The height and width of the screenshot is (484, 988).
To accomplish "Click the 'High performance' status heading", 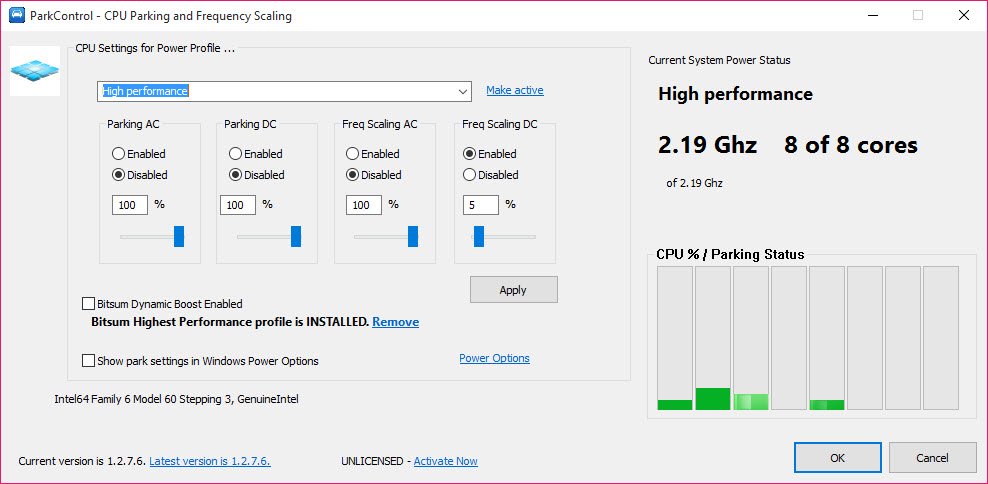I will pyautogui.click(x=735, y=95).
